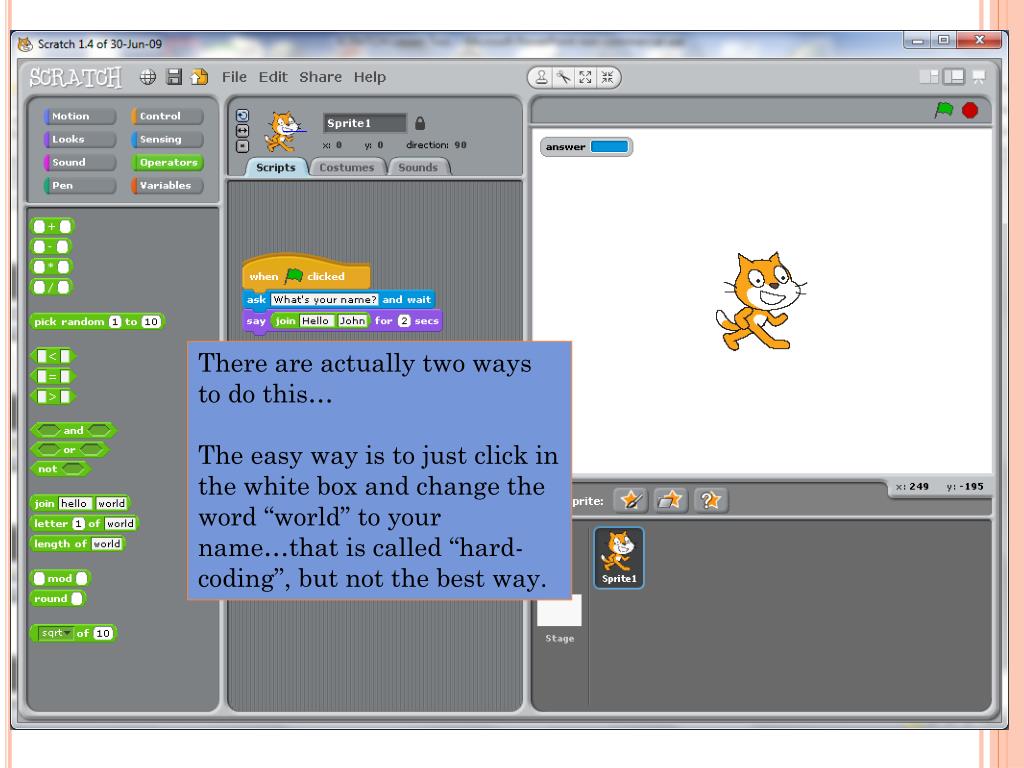Select the Grow sprite tool

(585, 78)
